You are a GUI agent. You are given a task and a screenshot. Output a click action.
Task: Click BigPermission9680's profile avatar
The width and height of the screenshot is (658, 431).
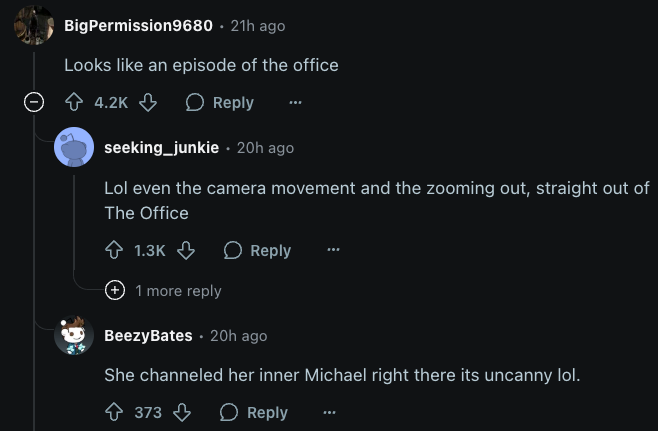[34, 25]
